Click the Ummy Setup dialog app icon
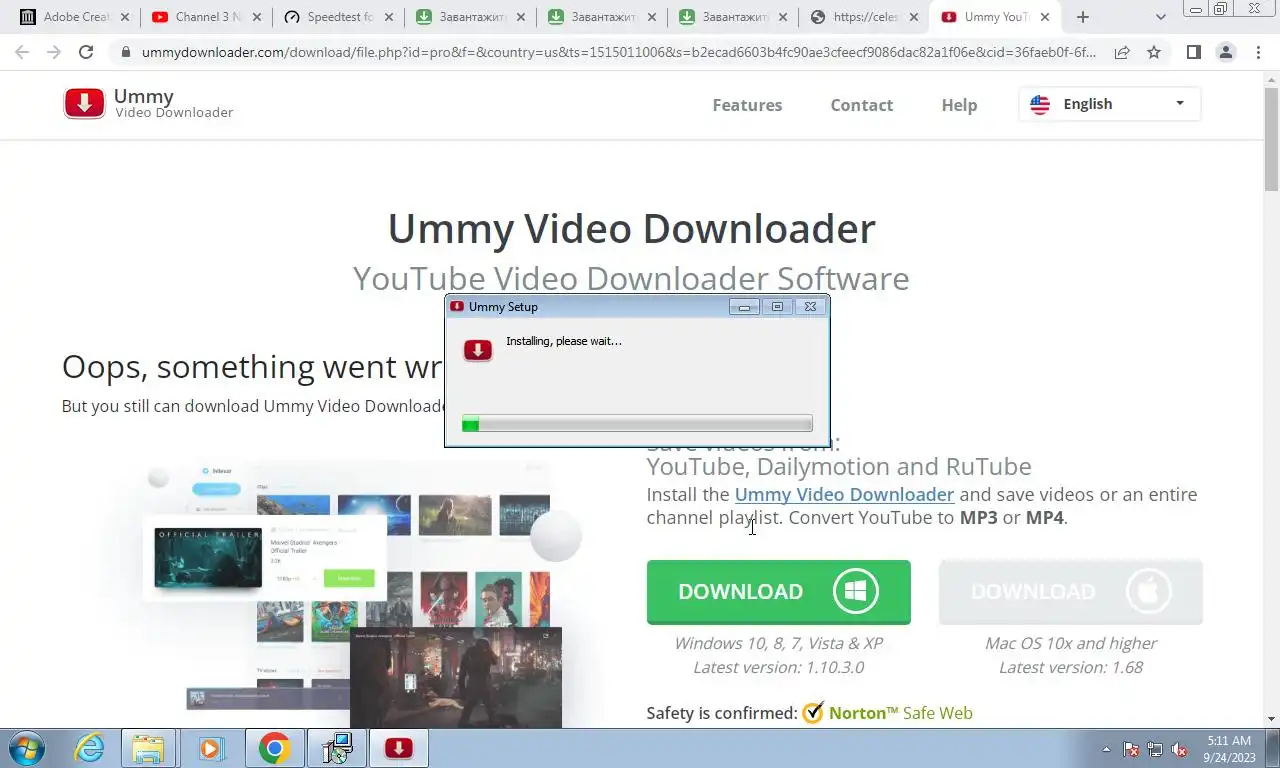The height and width of the screenshot is (768, 1280). [x=478, y=349]
